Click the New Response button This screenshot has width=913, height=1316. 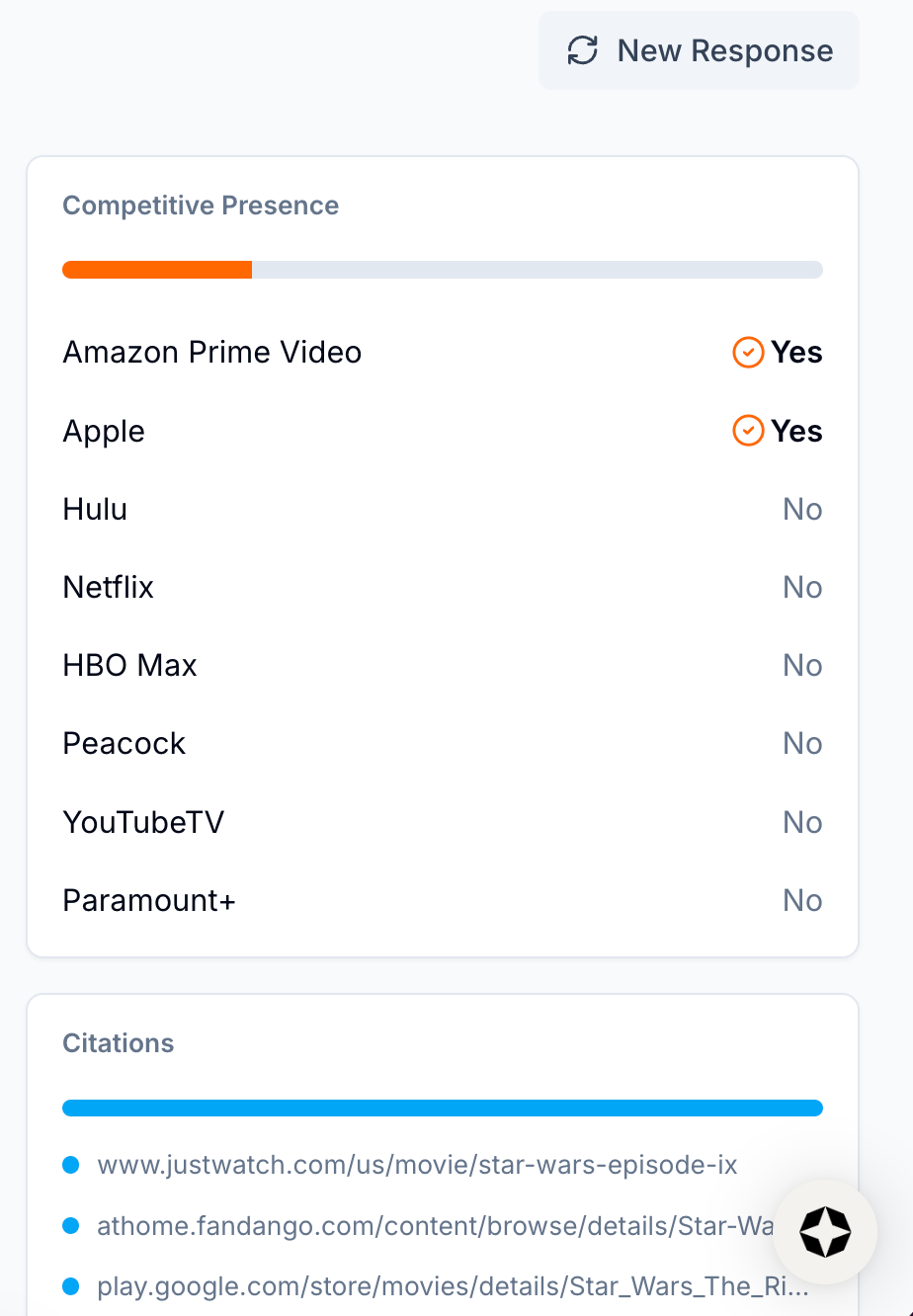[x=699, y=50]
